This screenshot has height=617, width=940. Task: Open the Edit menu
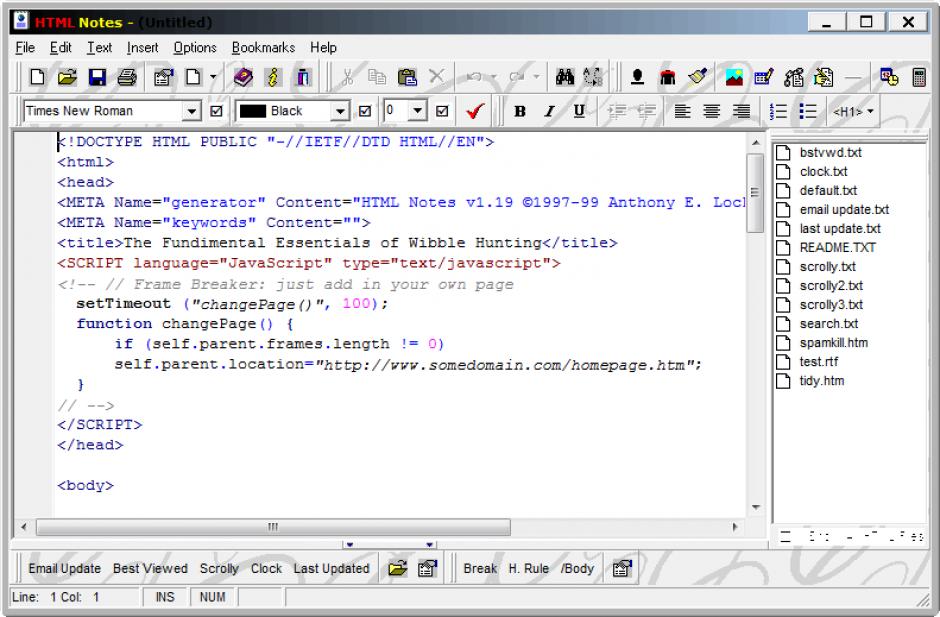pyautogui.click(x=61, y=47)
